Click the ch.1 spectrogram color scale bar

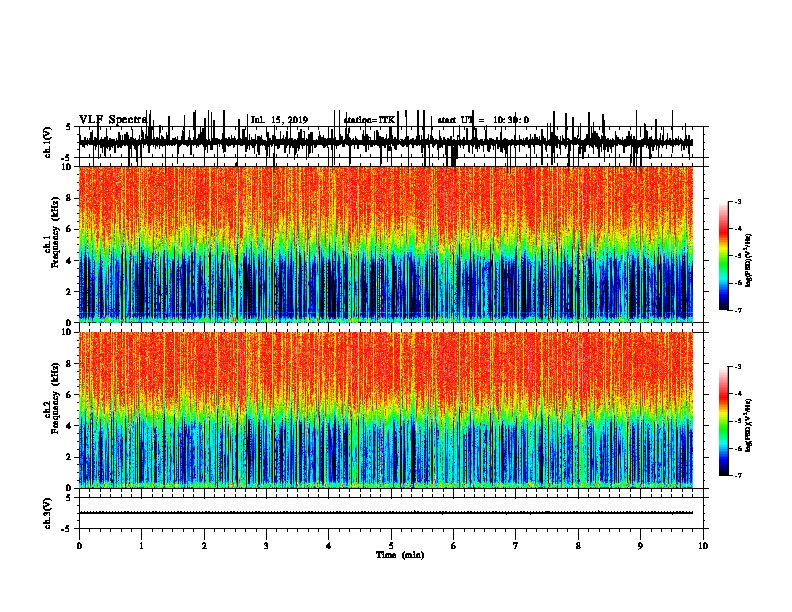point(723,256)
